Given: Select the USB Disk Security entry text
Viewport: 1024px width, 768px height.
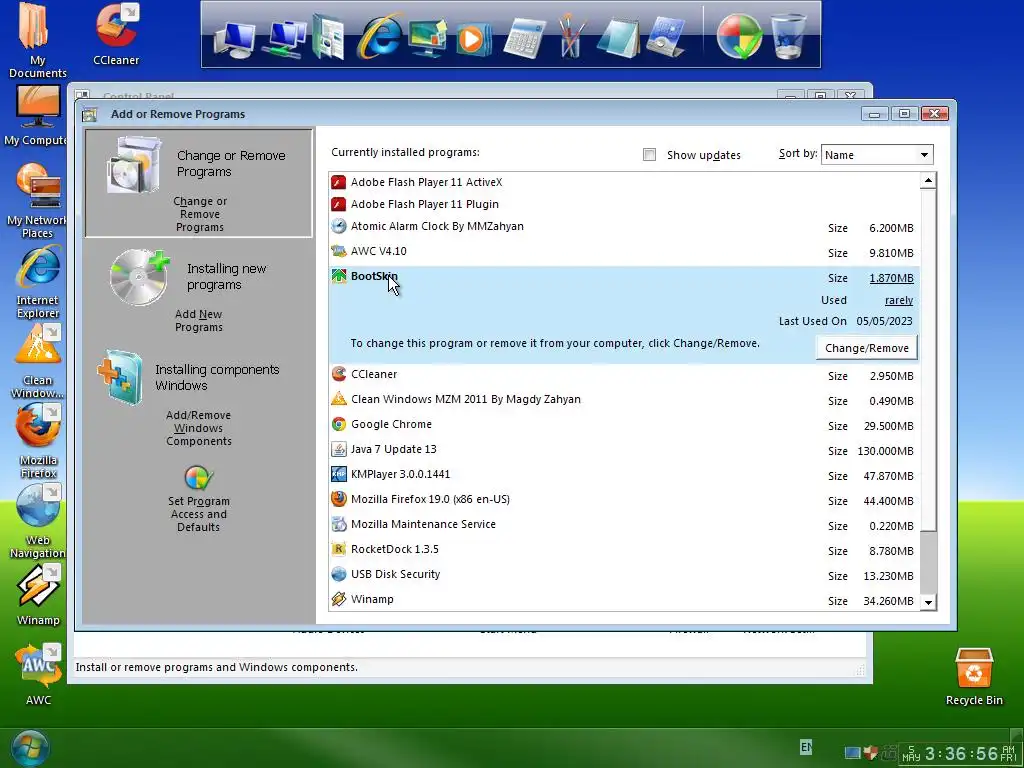Looking at the screenshot, I should 395,574.
